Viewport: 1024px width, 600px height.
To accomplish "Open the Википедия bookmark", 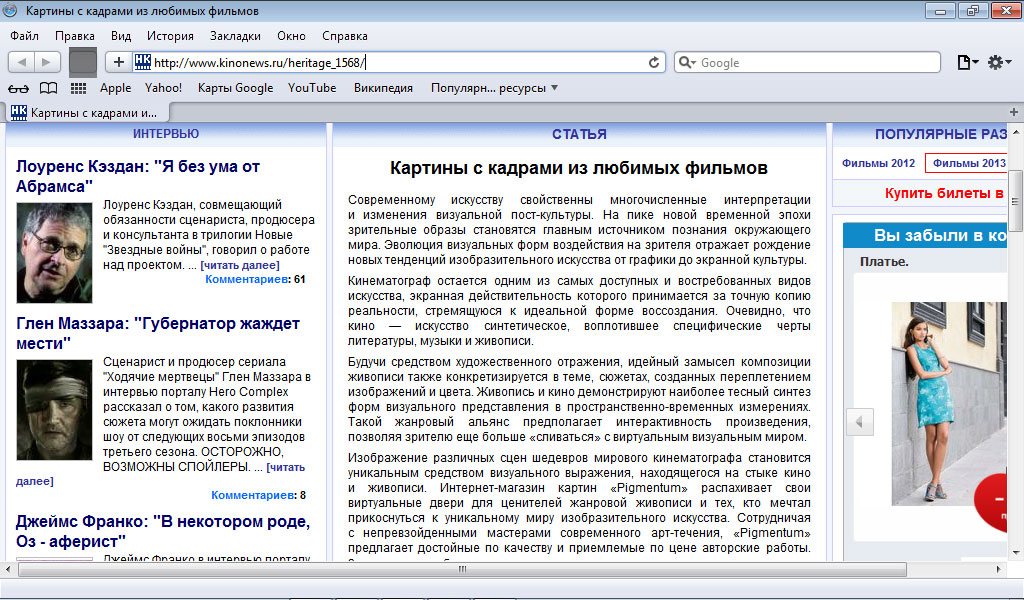I will point(383,88).
